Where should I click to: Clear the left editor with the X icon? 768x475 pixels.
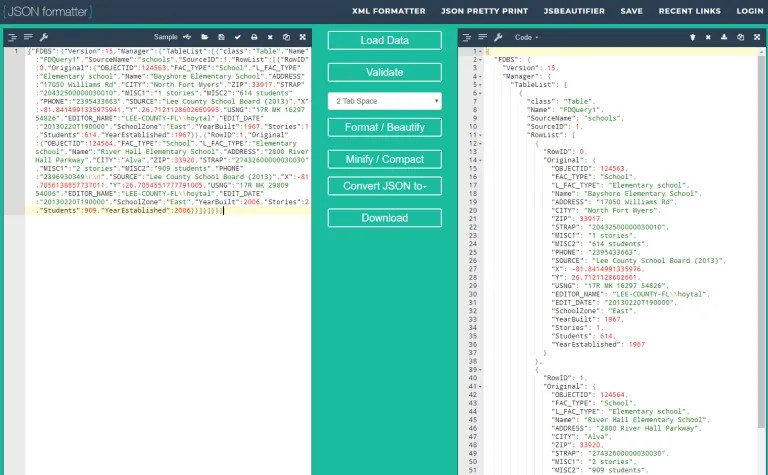tap(270, 37)
